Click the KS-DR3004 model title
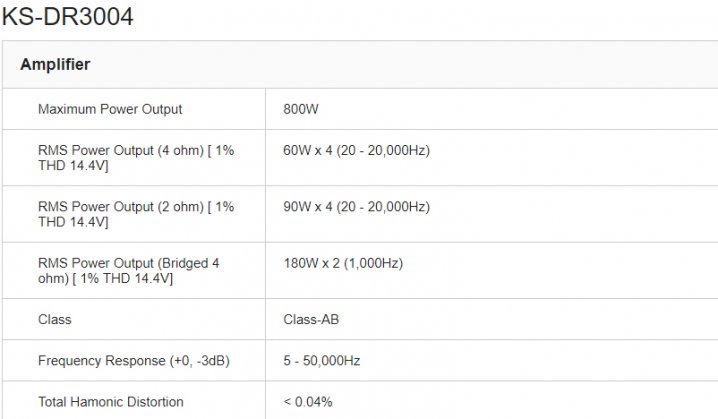 point(67,16)
